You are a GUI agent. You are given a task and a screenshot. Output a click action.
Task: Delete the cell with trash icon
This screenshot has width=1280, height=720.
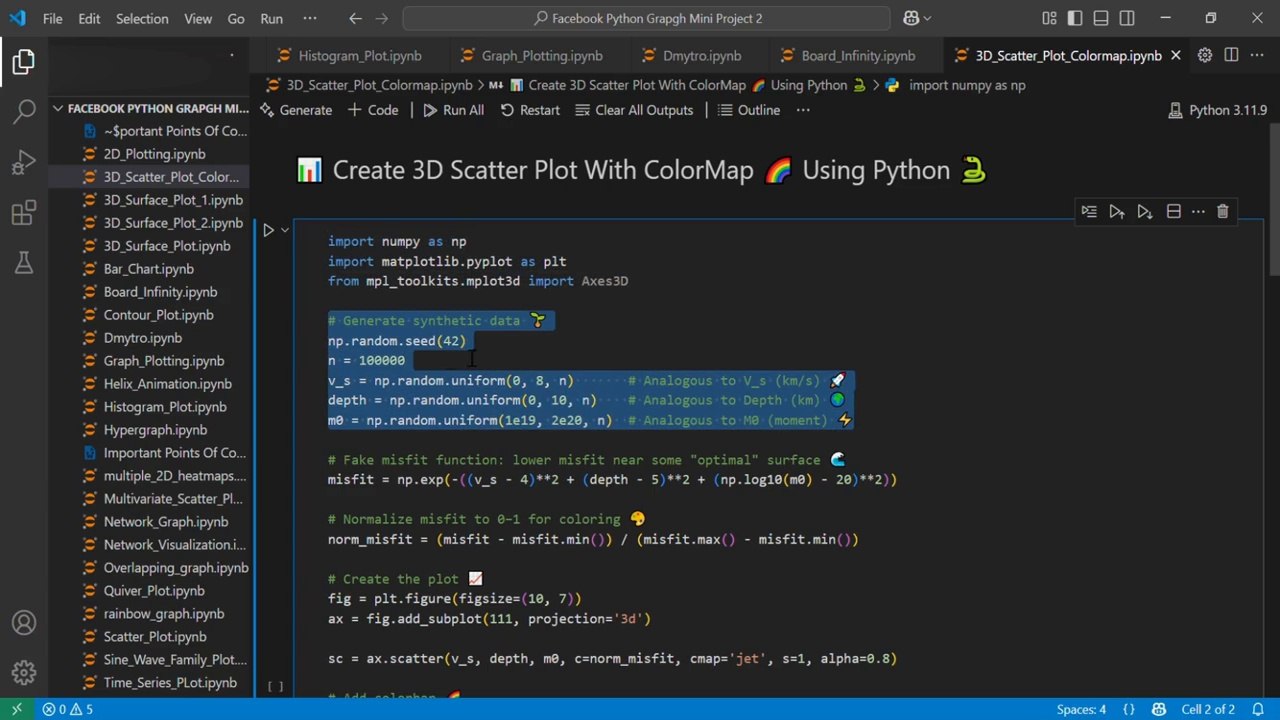click(1222, 212)
